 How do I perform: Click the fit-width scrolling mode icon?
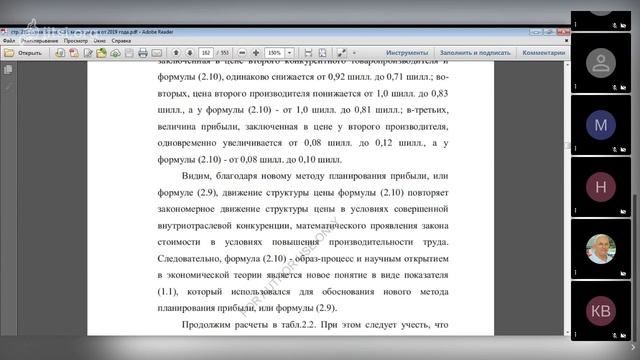pos(309,53)
